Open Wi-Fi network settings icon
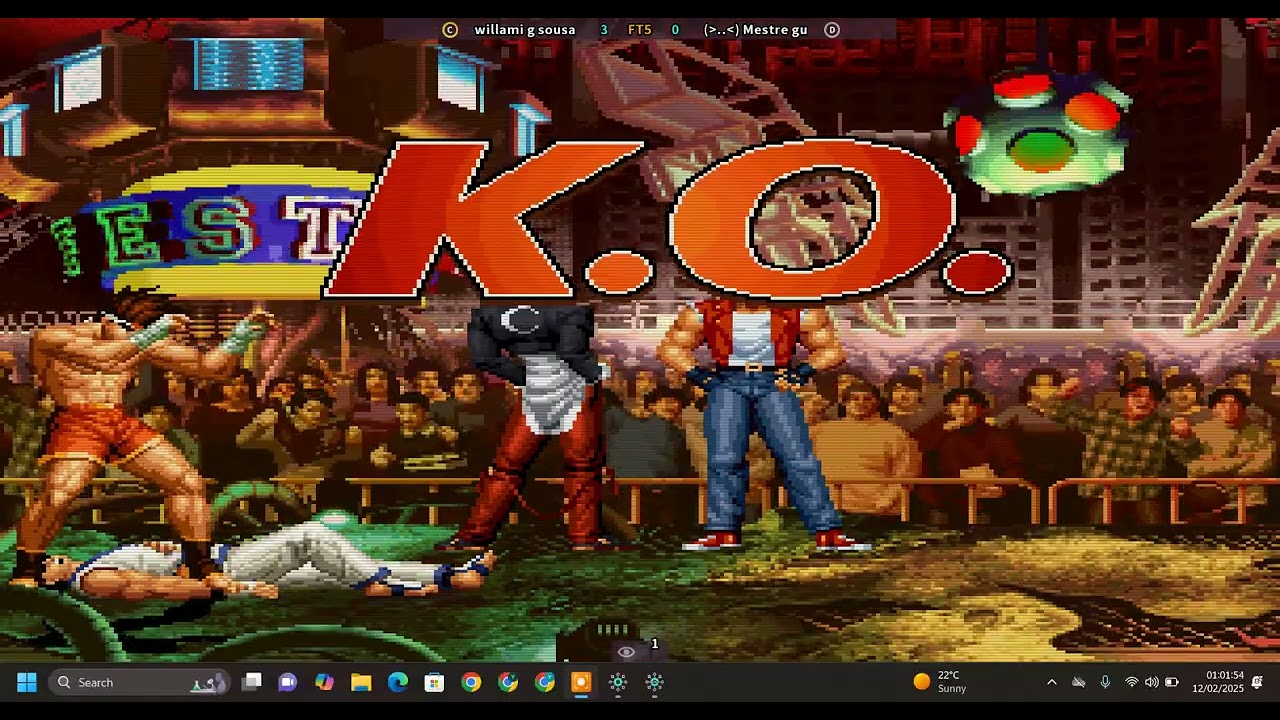The image size is (1280, 720). tap(1131, 682)
